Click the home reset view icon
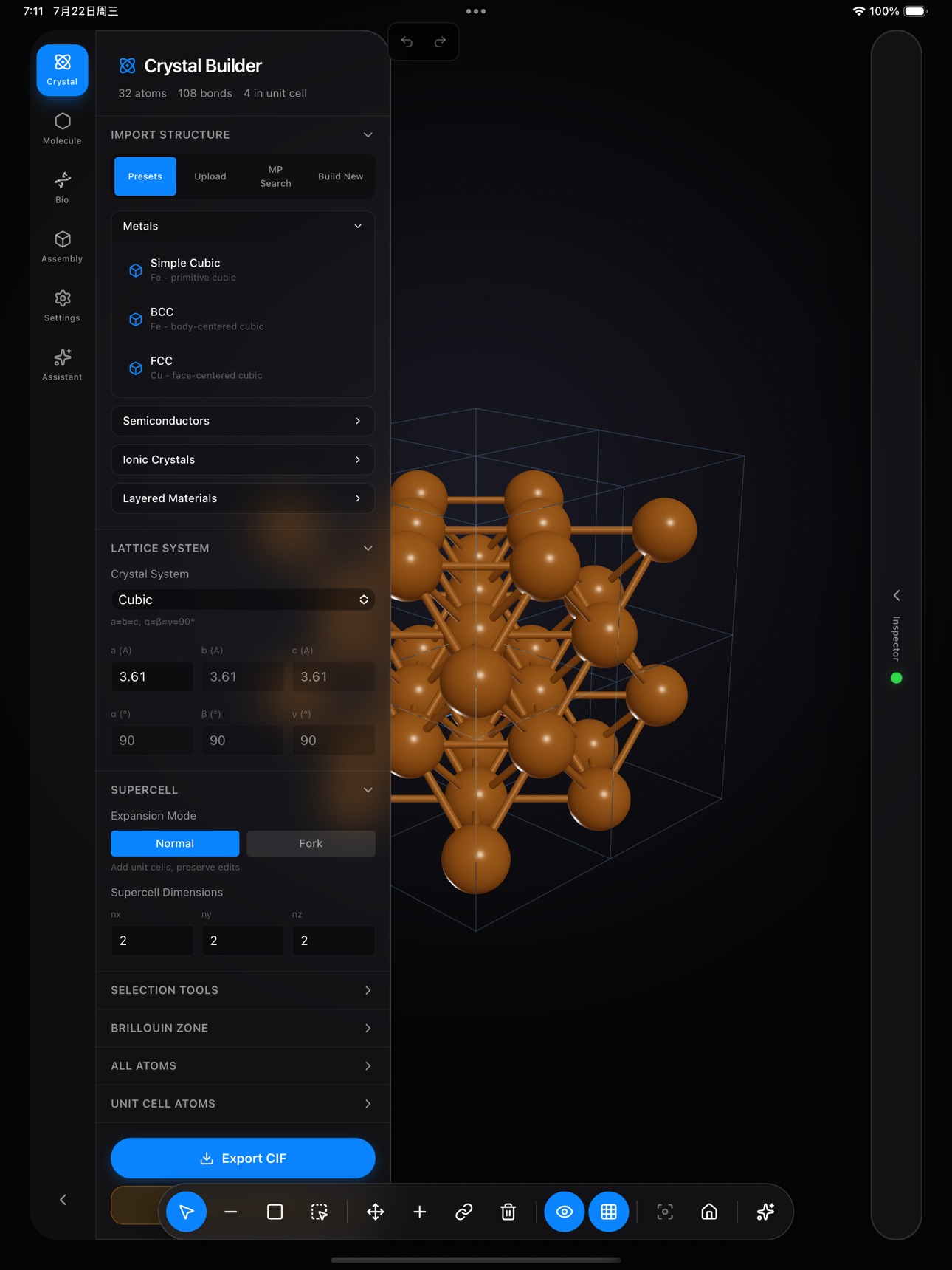This screenshot has width=952, height=1270. [x=709, y=1212]
